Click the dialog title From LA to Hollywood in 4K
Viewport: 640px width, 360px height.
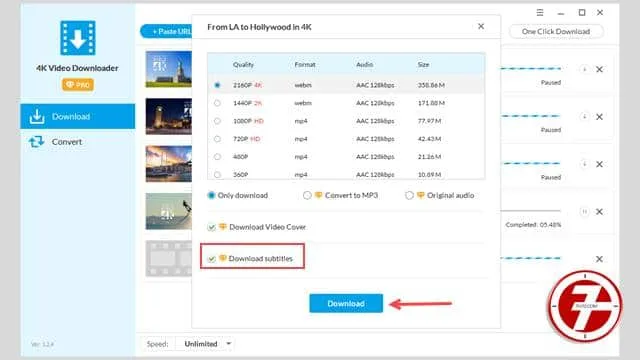259,27
